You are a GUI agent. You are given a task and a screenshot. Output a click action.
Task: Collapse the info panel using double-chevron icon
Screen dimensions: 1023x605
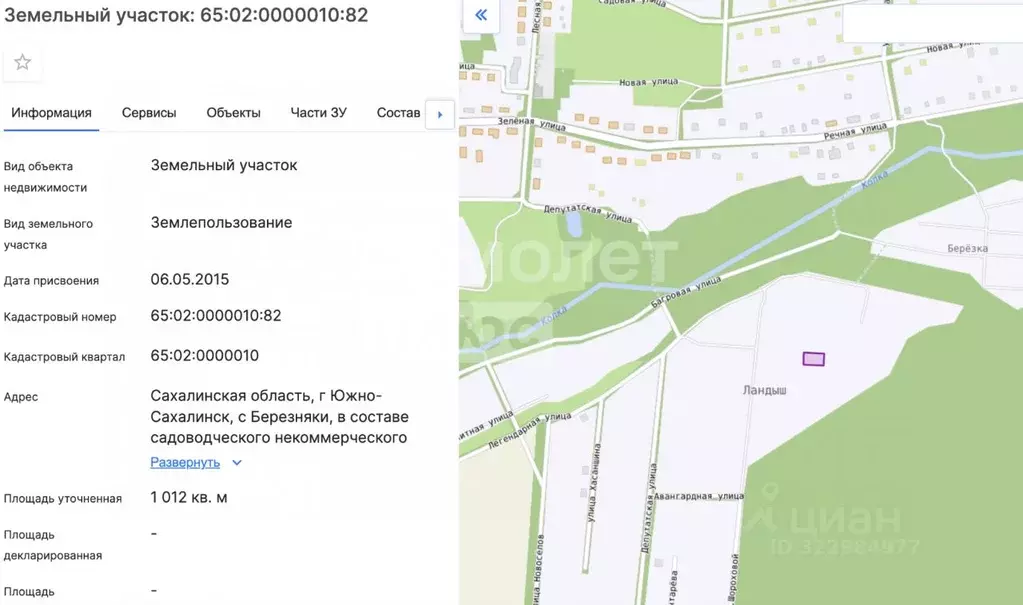coord(479,15)
